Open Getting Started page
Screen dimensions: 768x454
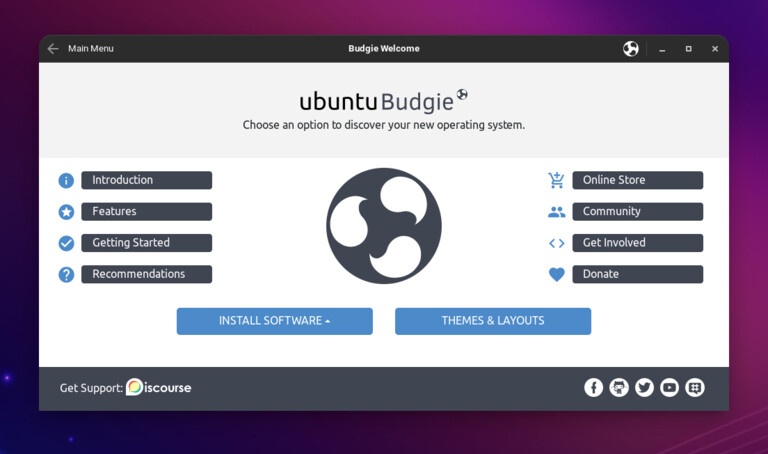tap(146, 243)
